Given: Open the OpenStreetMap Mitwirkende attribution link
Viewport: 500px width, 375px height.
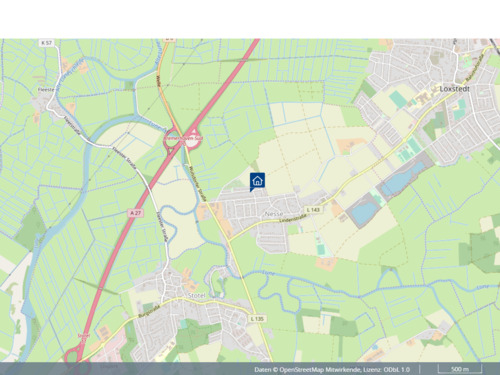Looking at the screenshot, I should click(x=320, y=369).
